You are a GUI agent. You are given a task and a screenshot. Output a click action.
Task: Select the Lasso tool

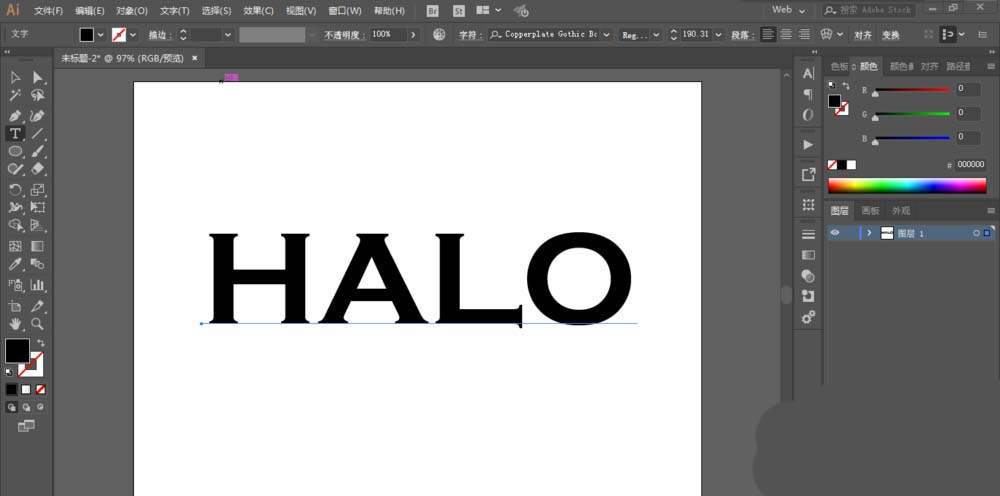click(x=38, y=96)
